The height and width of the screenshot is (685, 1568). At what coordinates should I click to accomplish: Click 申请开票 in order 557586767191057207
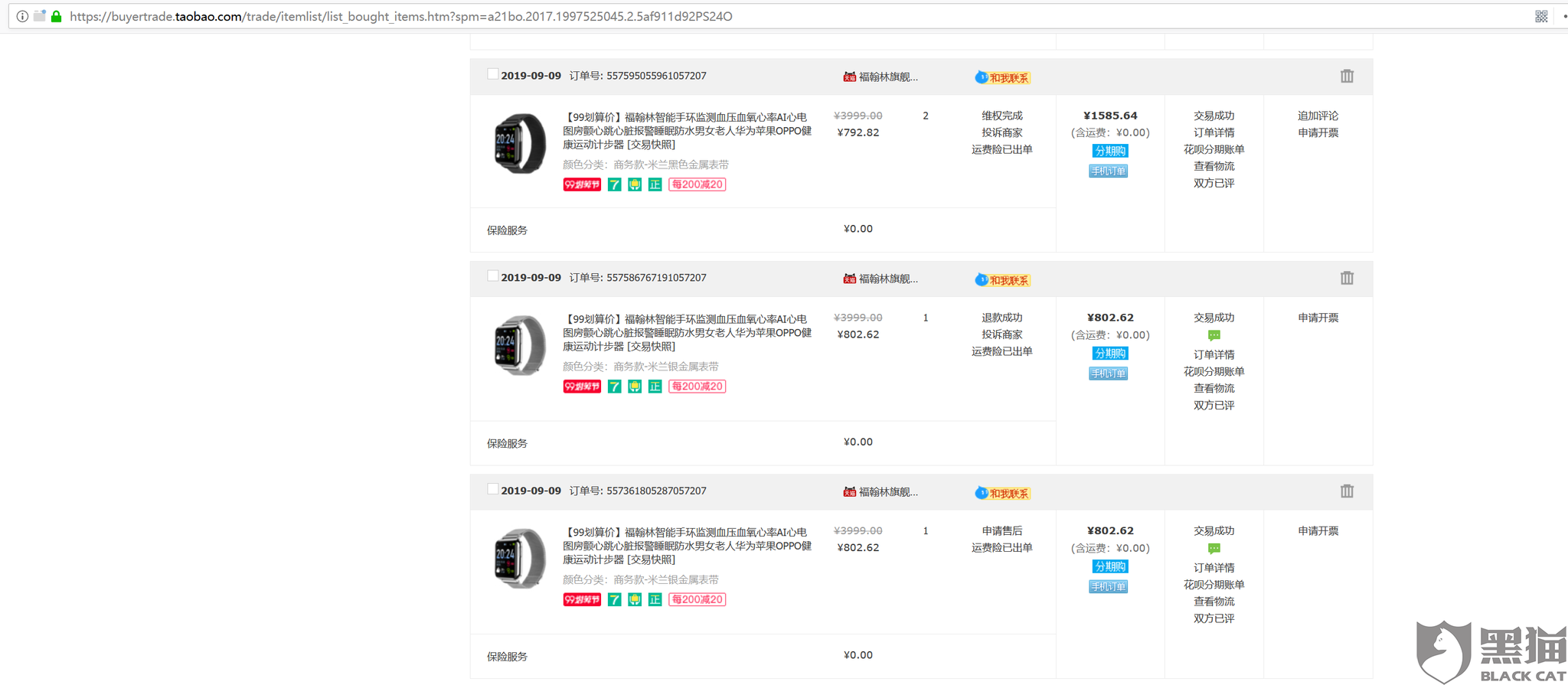(x=1318, y=318)
